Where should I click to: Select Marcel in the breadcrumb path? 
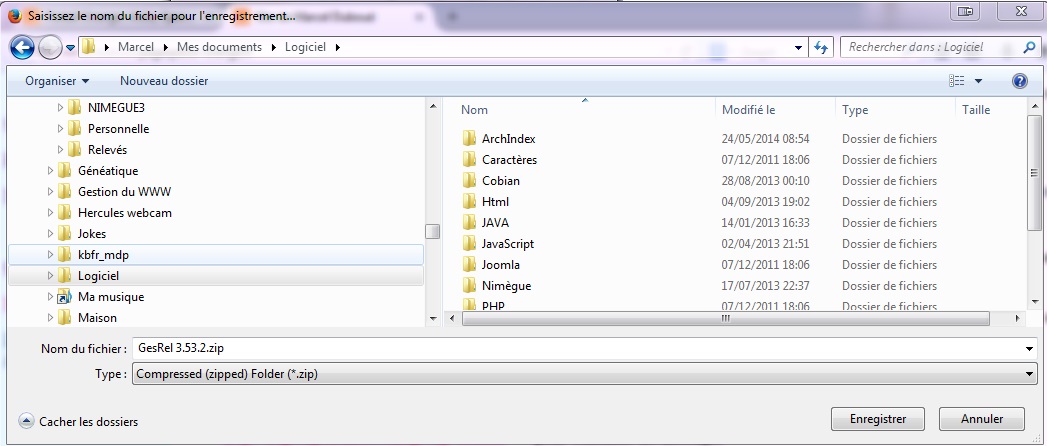pyautogui.click(x=136, y=47)
